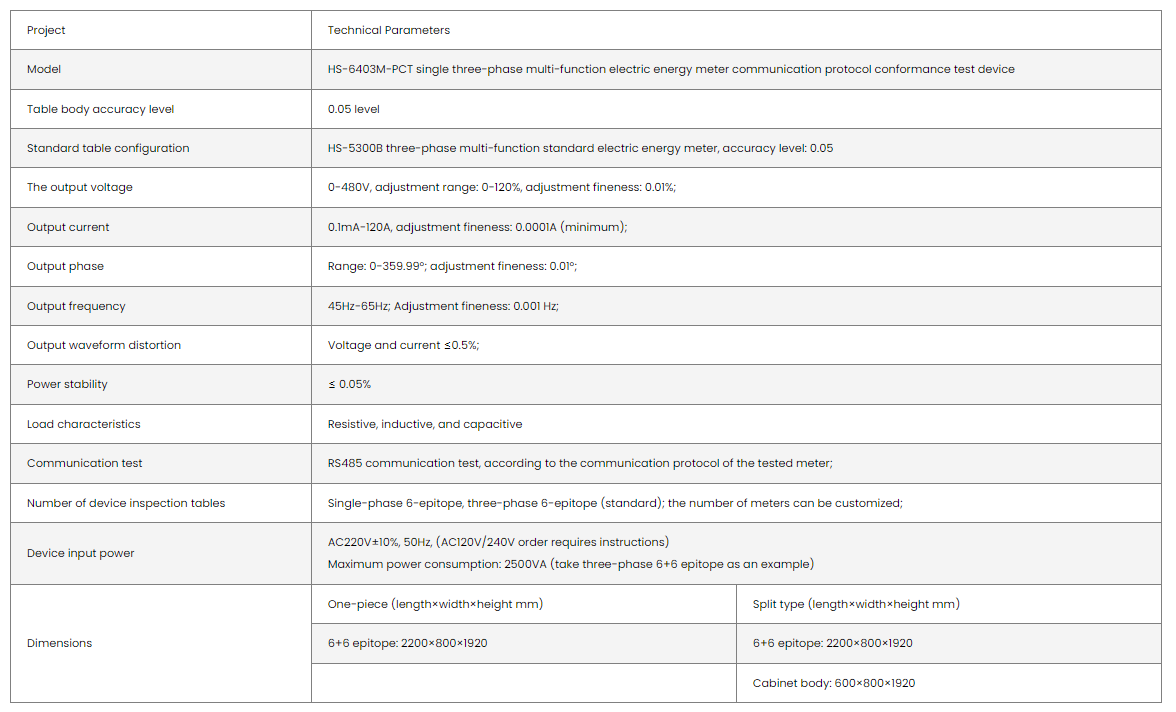Click the "Maximum power consumption: 2500VA" line
Screen dimensions: 1176x712
570,564
